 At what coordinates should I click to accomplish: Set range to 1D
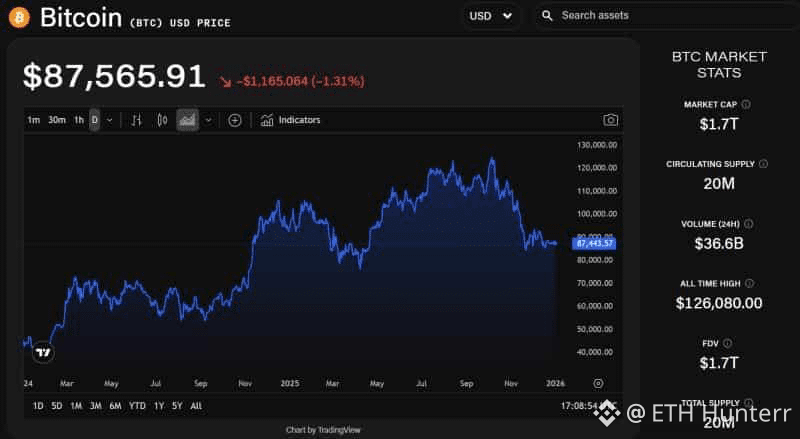click(x=38, y=406)
